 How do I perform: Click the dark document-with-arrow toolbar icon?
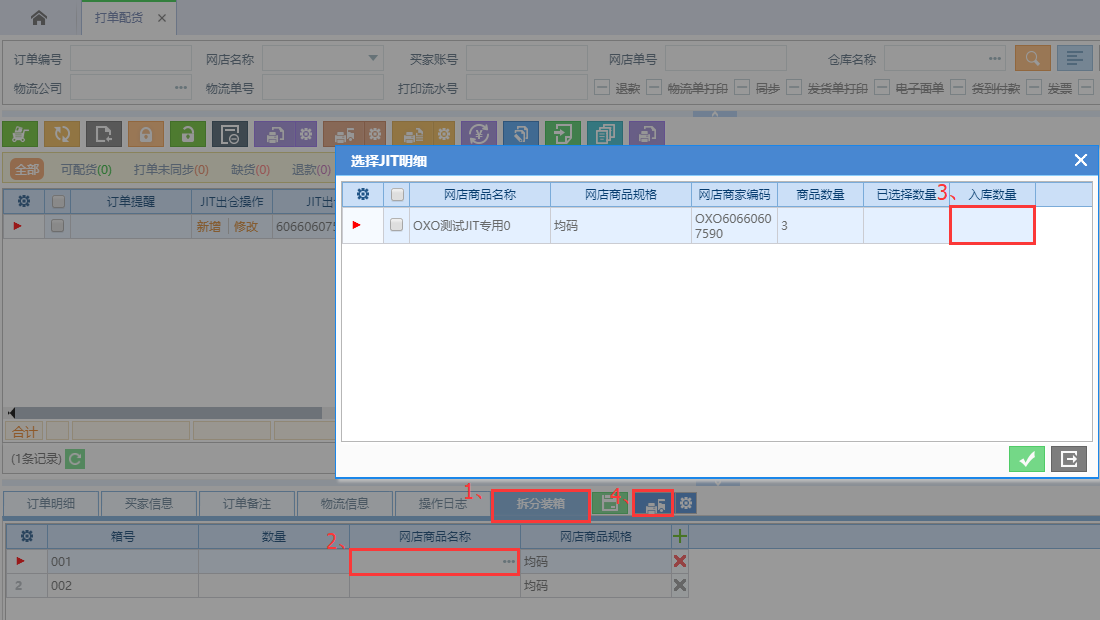tap(104, 134)
